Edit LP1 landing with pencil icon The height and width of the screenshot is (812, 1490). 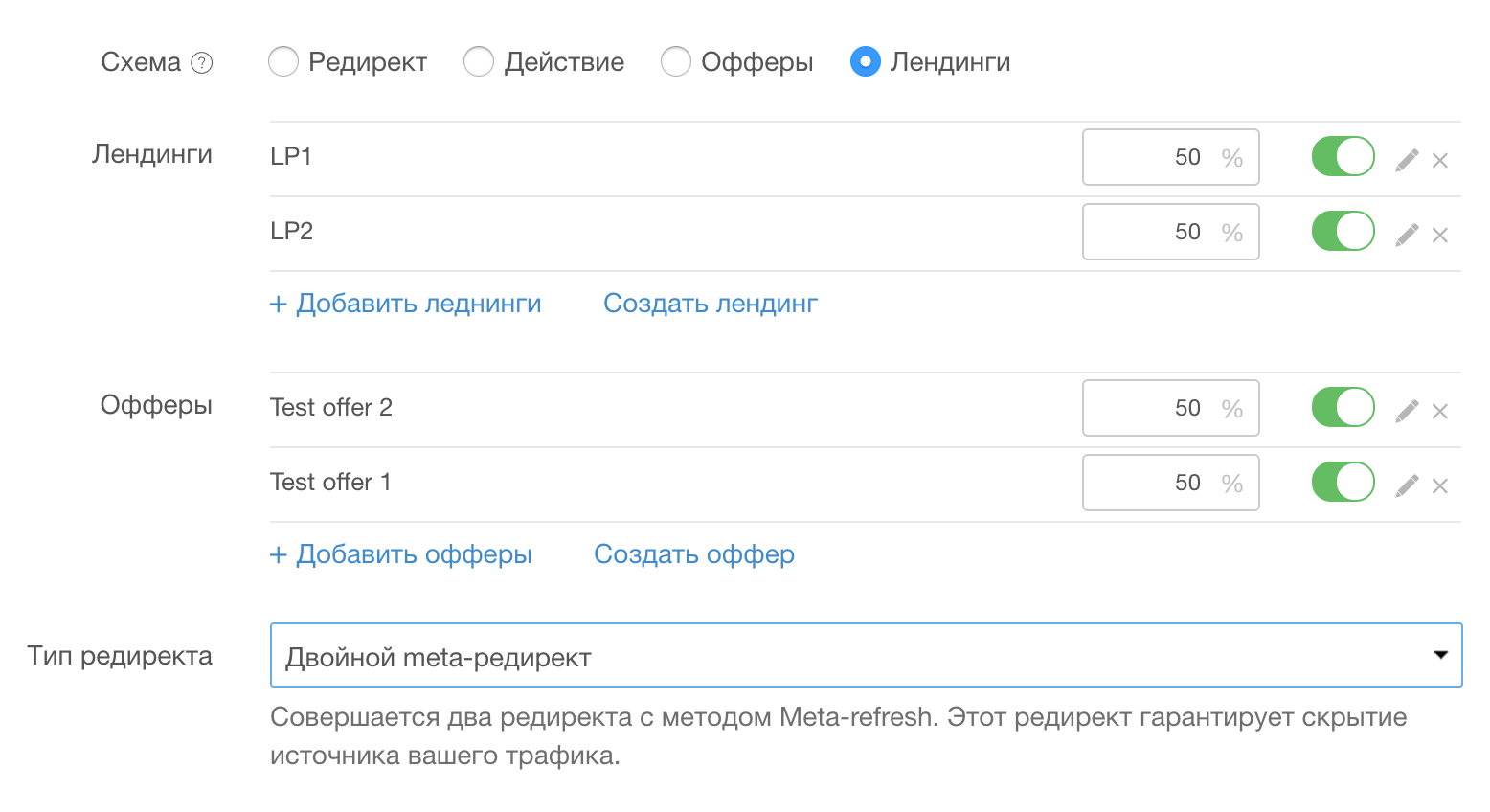point(1407,160)
